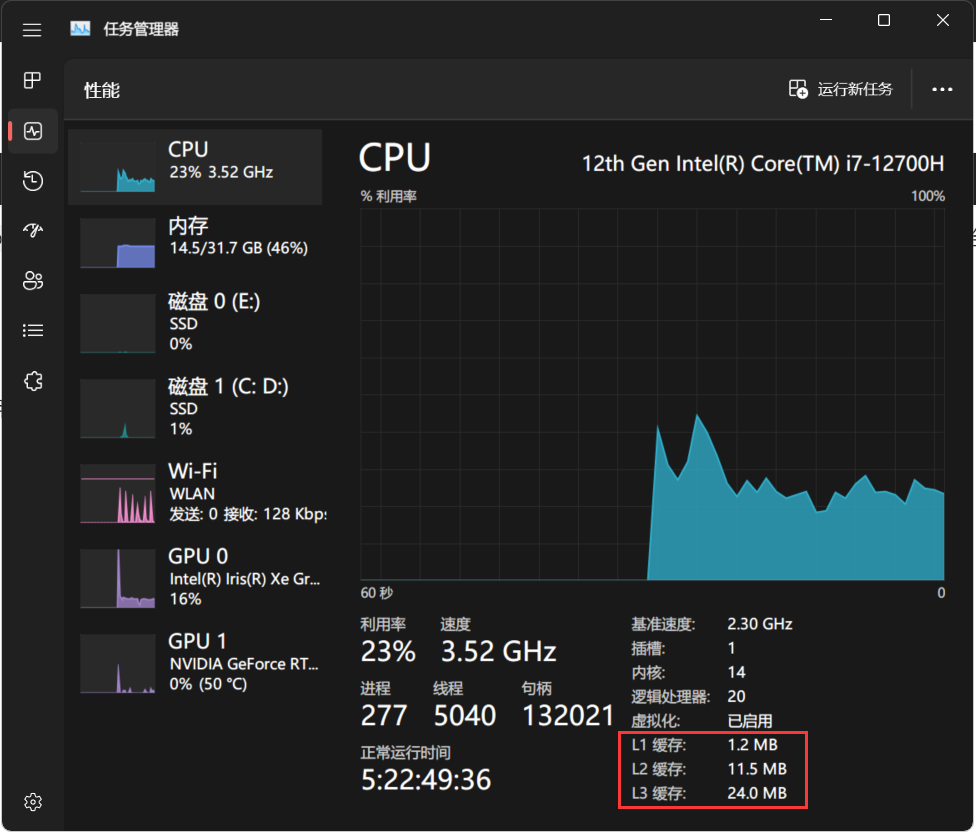
Task: Open the three-dot more options menu
Action: tap(942, 90)
